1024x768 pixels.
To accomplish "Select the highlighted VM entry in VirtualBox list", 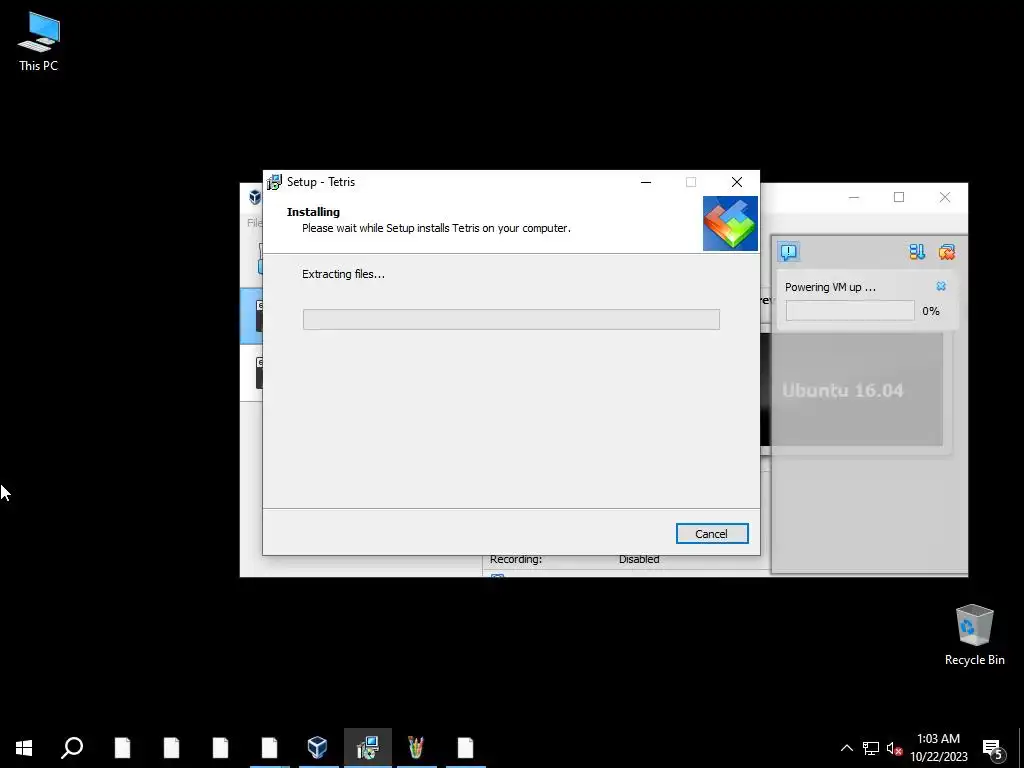I will [251, 316].
